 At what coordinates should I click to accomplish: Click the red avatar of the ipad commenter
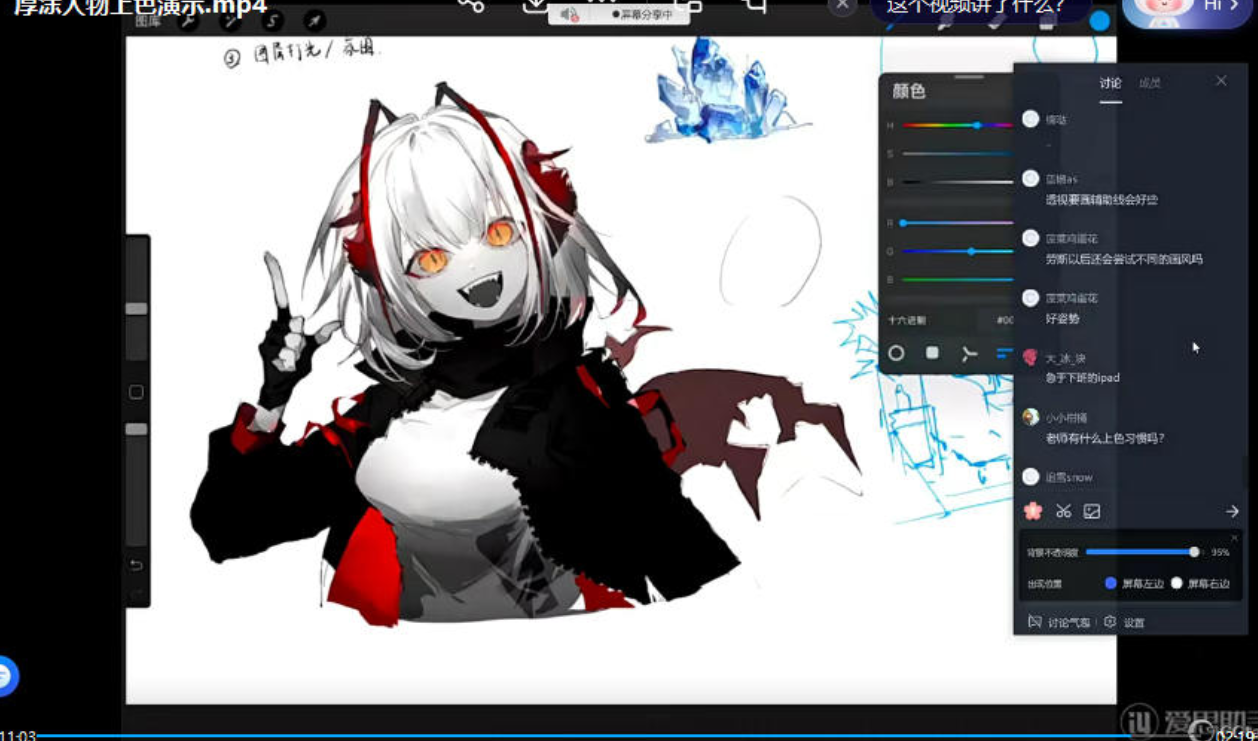tap(1031, 357)
